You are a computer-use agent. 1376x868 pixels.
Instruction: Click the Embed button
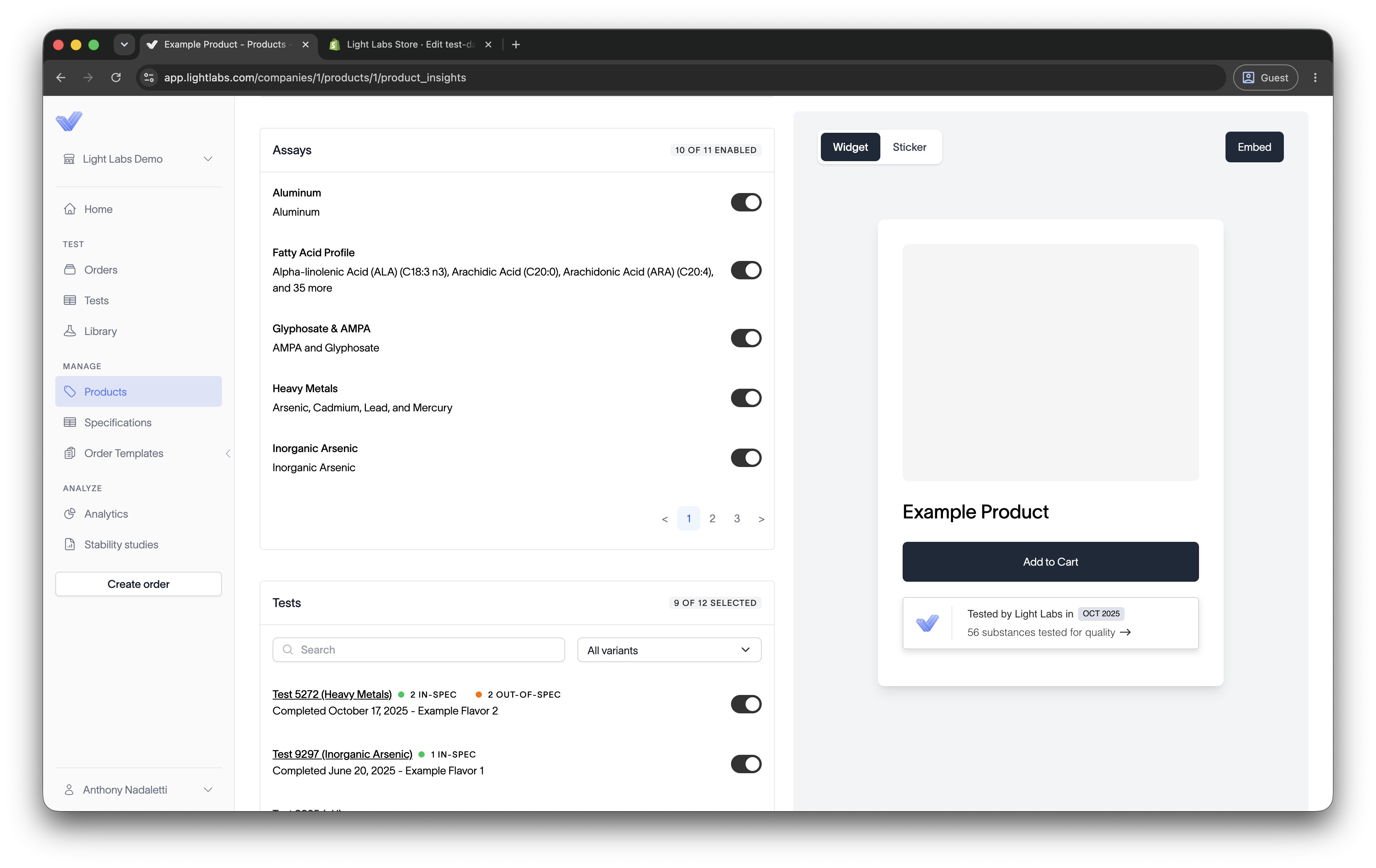pyautogui.click(x=1254, y=147)
